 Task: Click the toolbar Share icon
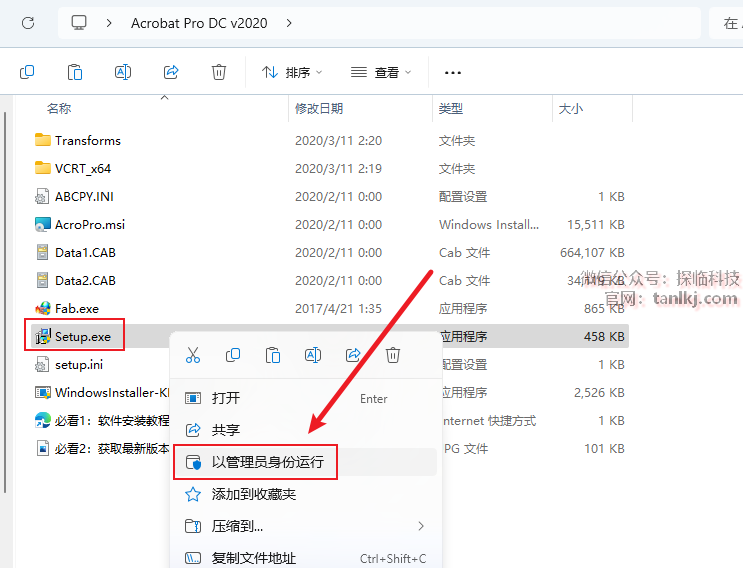(171, 72)
